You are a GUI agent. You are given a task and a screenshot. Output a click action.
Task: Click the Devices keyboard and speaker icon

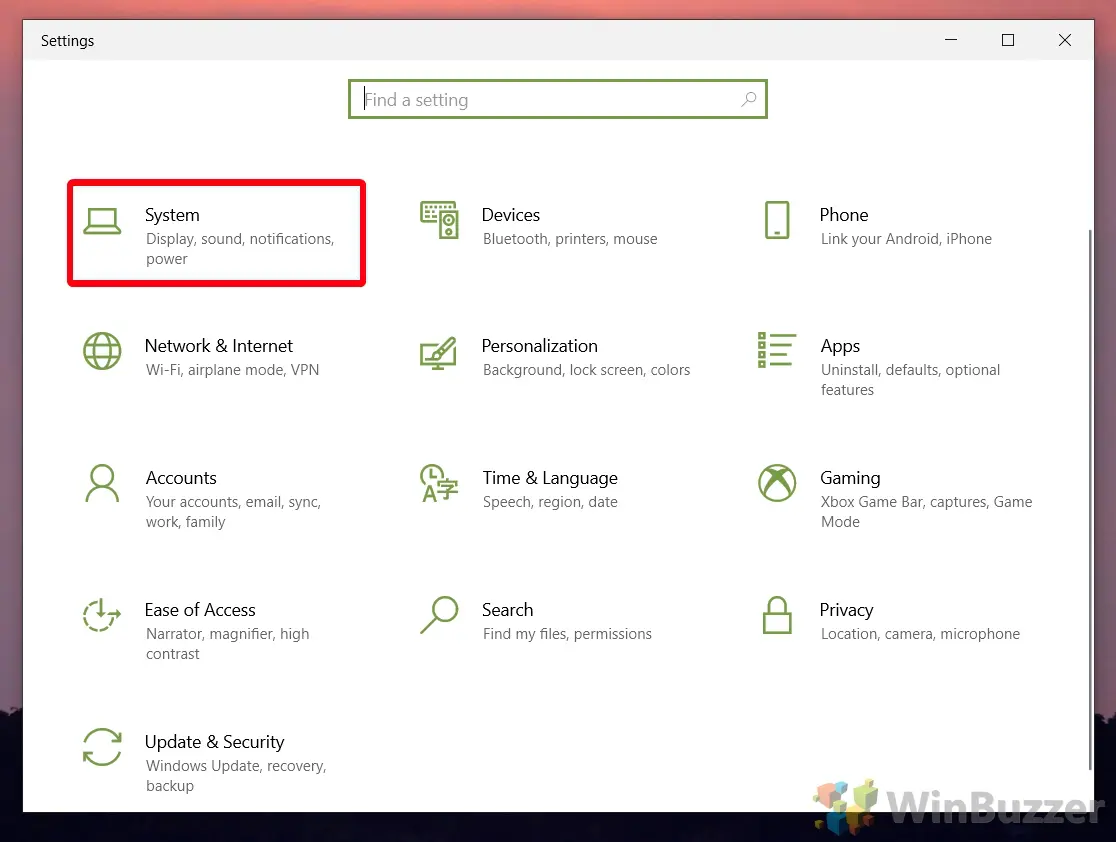tap(439, 220)
